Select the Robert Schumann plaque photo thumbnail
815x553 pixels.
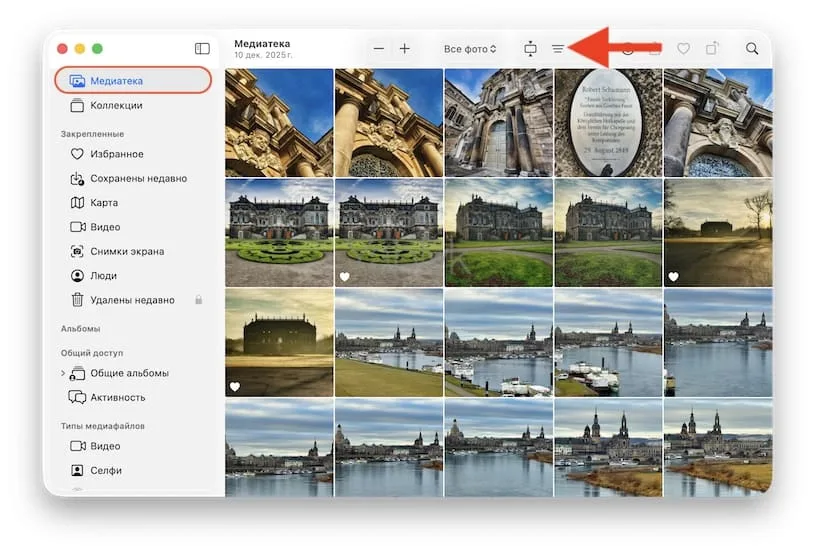click(608, 123)
